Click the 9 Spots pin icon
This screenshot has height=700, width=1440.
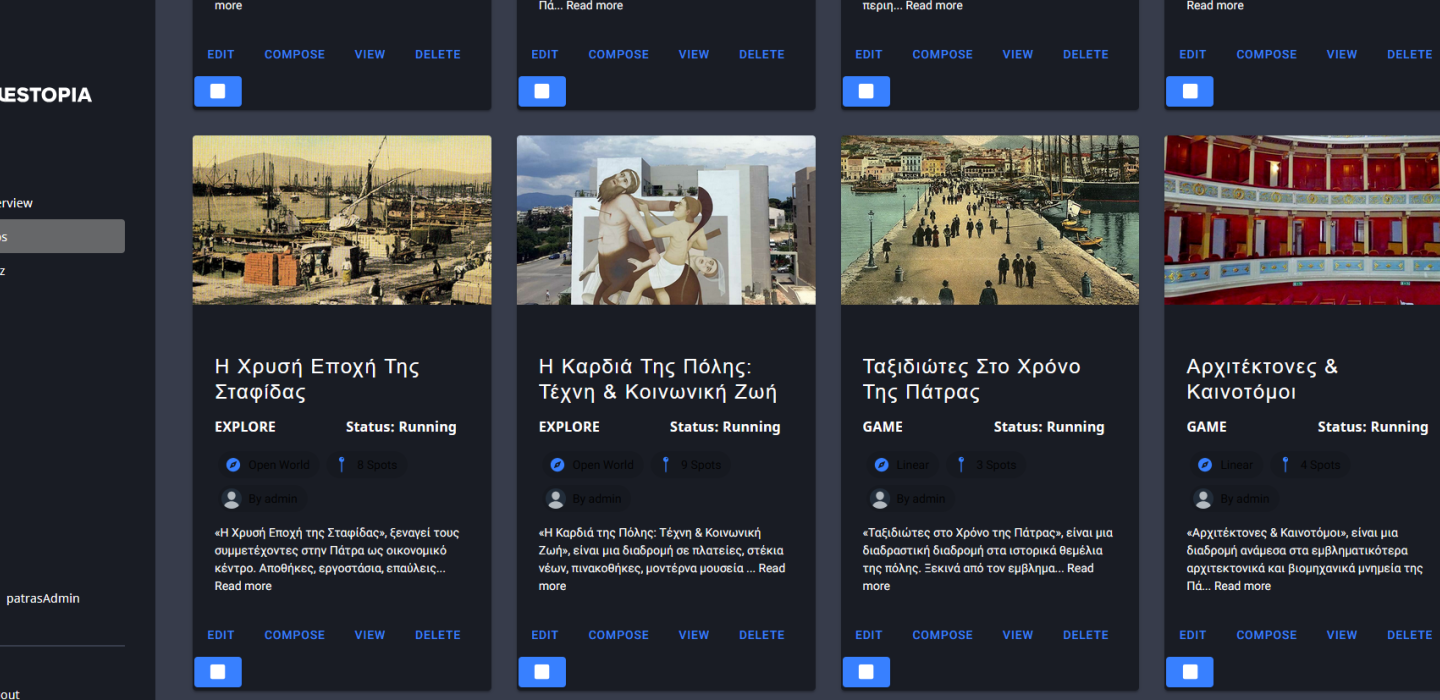[665, 465]
